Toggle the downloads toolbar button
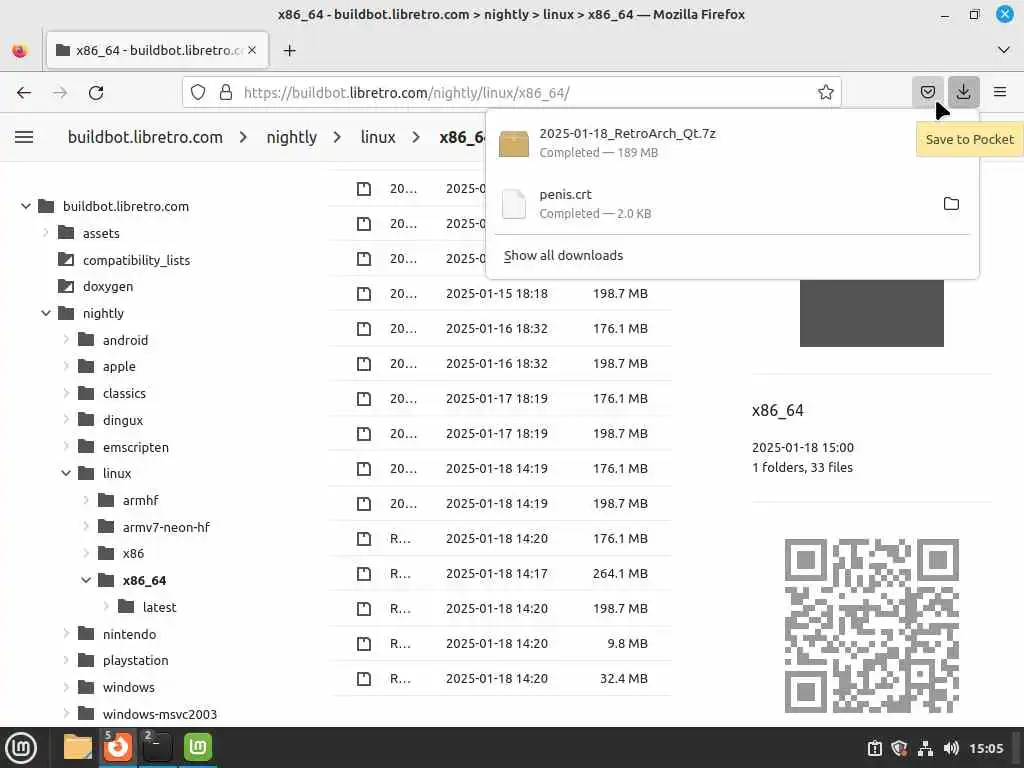The image size is (1024, 768). pos(963,92)
